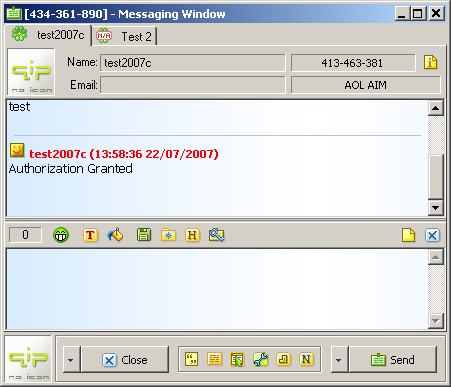The width and height of the screenshot is (451, 387).
Task: Click the title bar message window icon
Action: (x=14, y=14)
